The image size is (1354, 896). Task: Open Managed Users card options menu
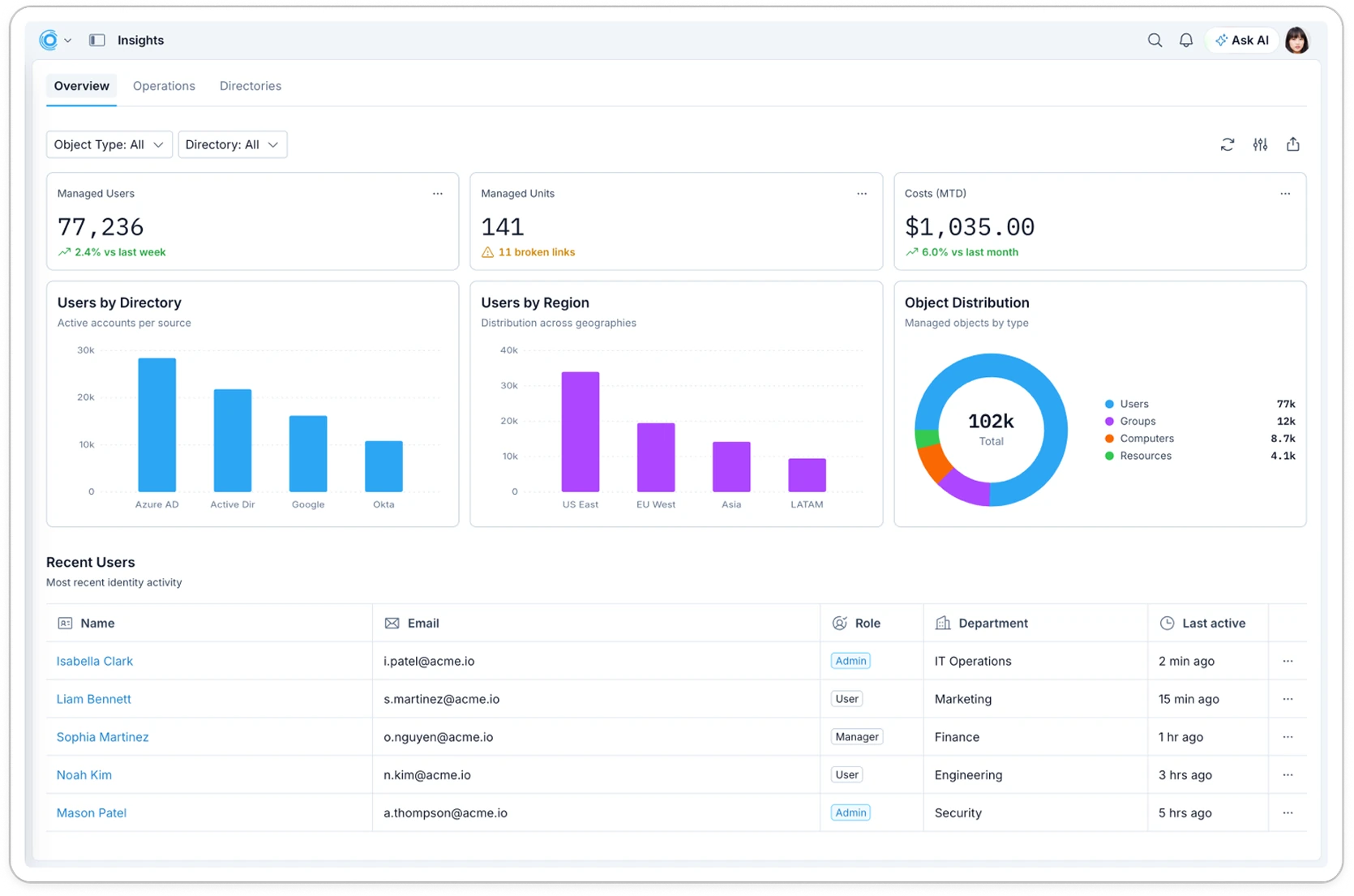pyautogui.click(x=438, y=194)
